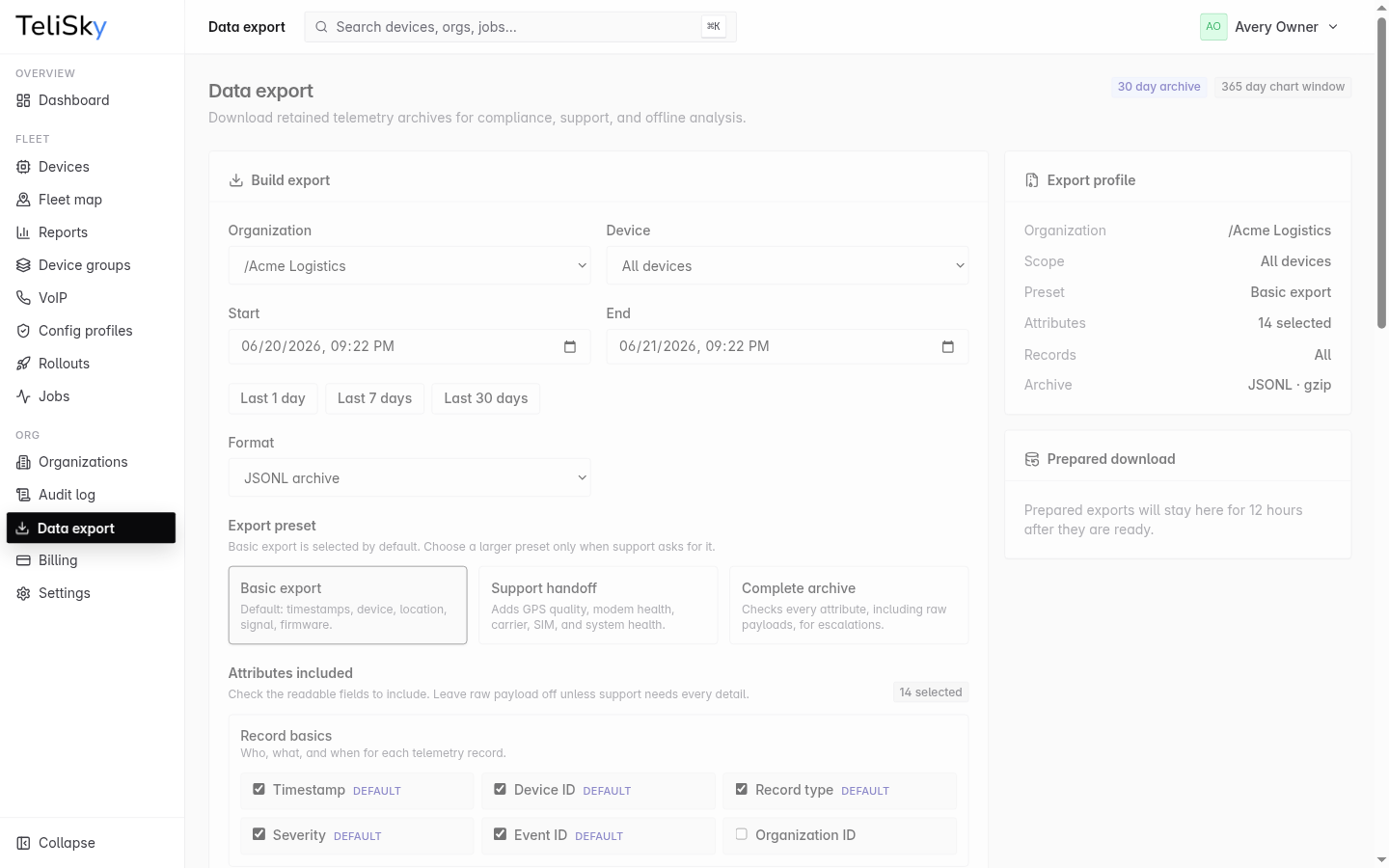Open the Device dropdown showing All devices

pos(787,266)
